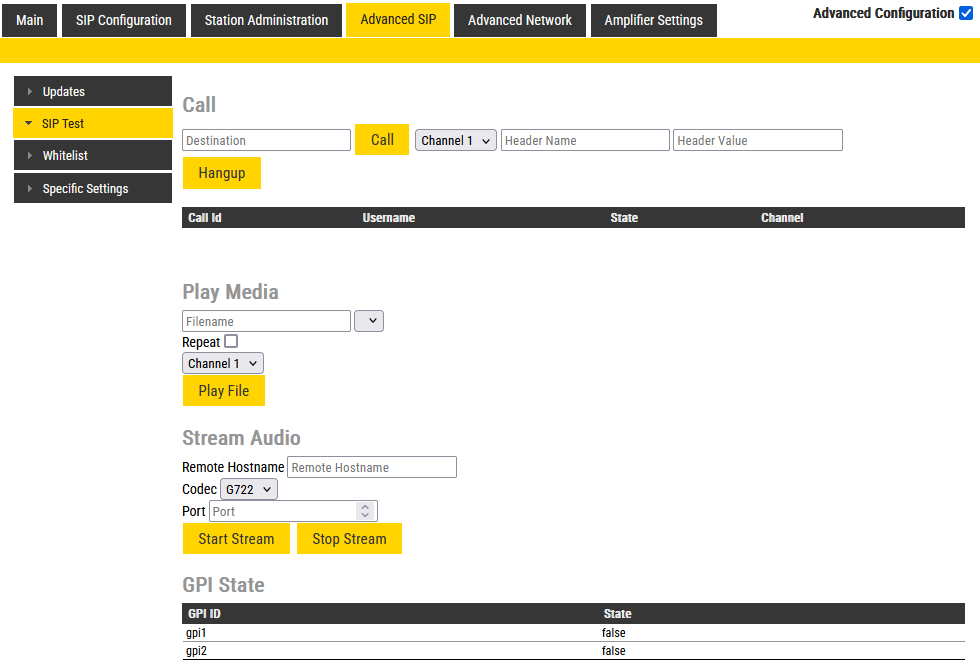Image resolution: width=980 pixels, height=672 pixels.
Task: Collapse the SIP Test sidebar section
Action: pos(92,124)
